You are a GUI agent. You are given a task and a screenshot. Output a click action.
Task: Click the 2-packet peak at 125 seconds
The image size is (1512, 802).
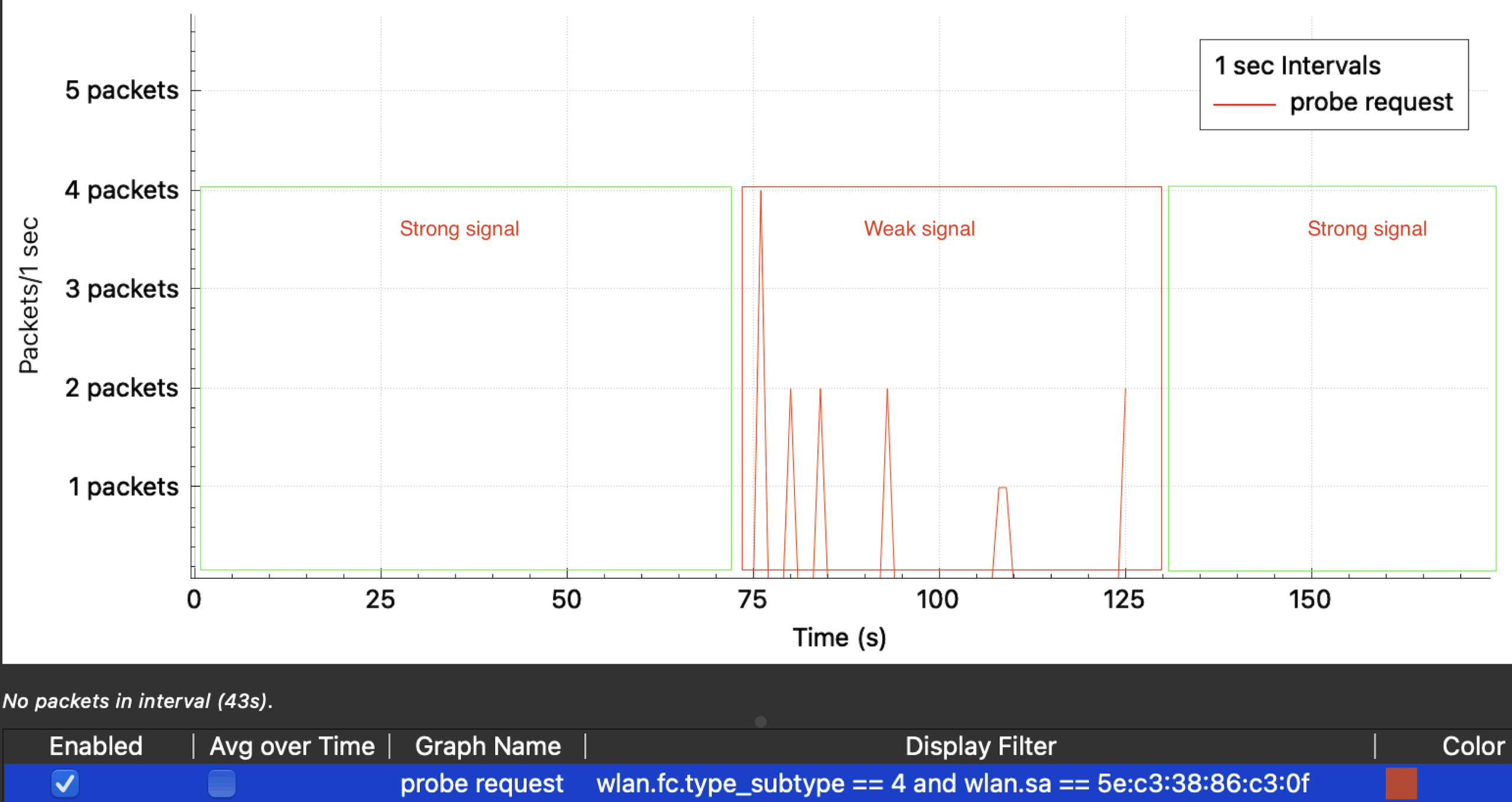click(x=1125, y=390)
